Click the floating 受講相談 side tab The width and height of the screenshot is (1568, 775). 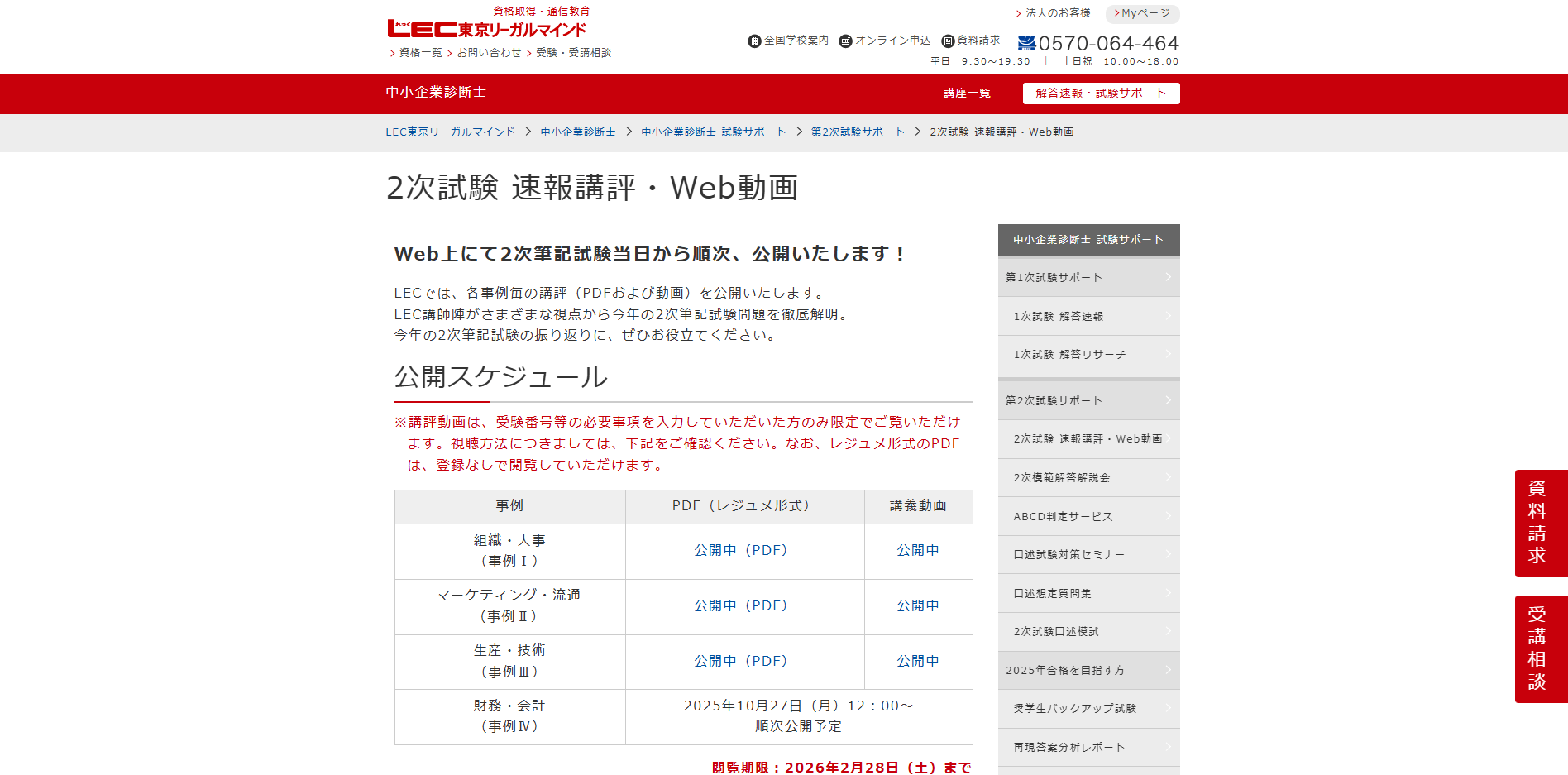coord(1540,649)
